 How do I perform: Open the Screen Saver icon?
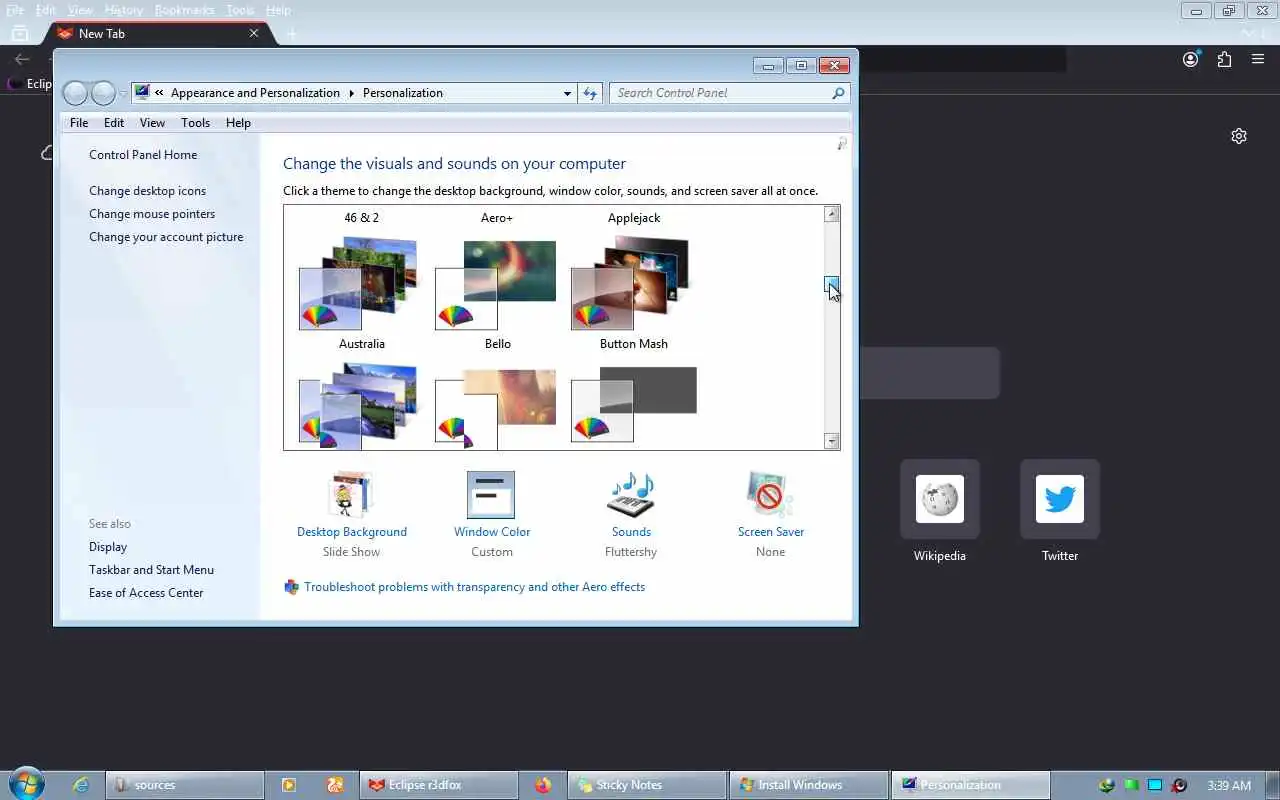[770, 495]
